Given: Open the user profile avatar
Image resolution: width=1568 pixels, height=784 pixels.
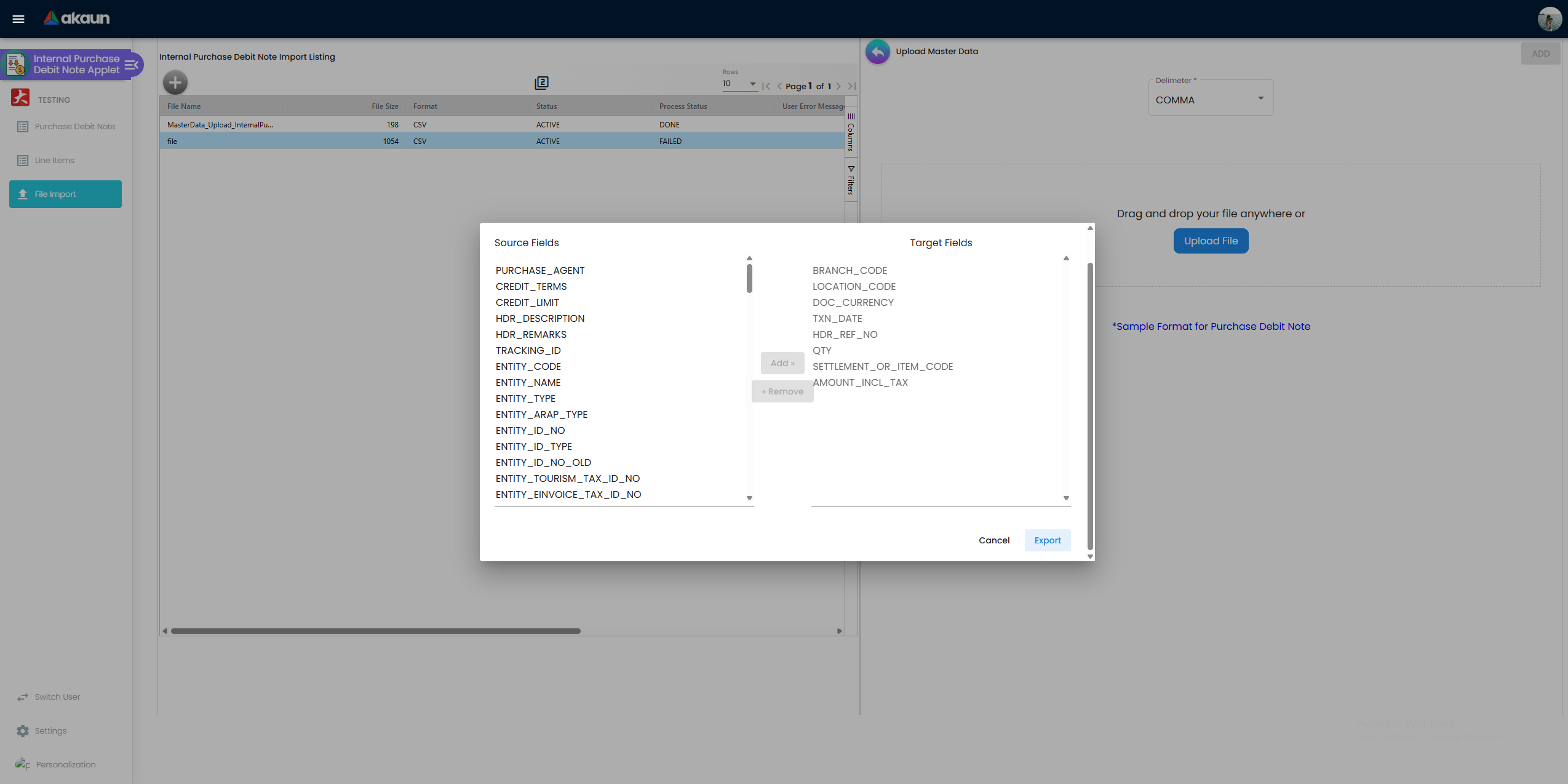Looking at the screenshot, I should point(1549,19).
